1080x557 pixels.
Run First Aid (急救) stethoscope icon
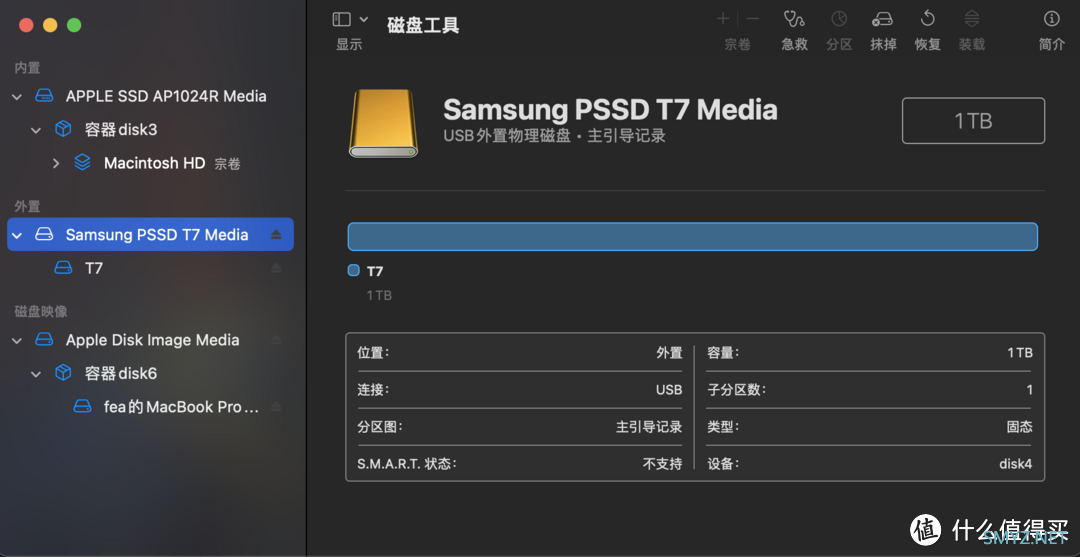[794, 19]
